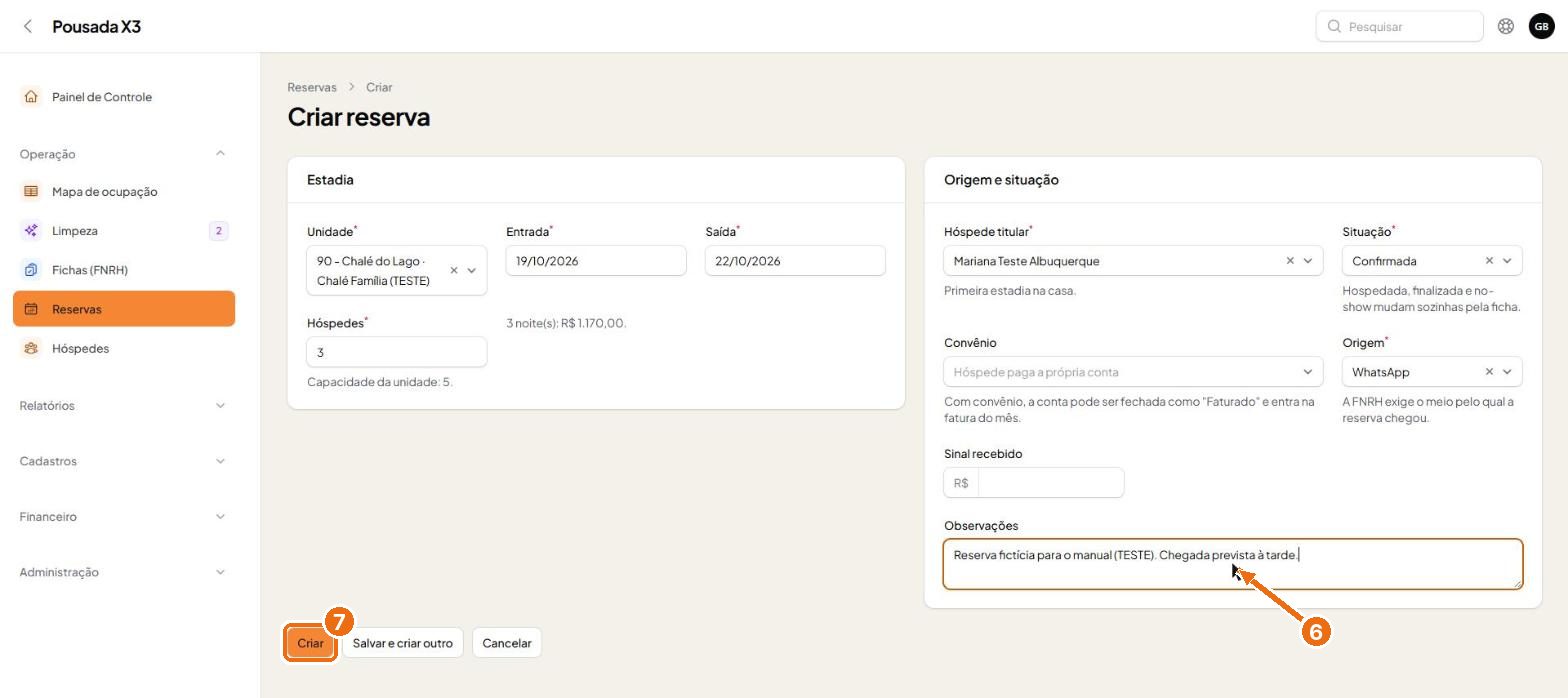
Task: Open Mapa de ocupação page
Action: pyautogui.click(x=124, y=192)
